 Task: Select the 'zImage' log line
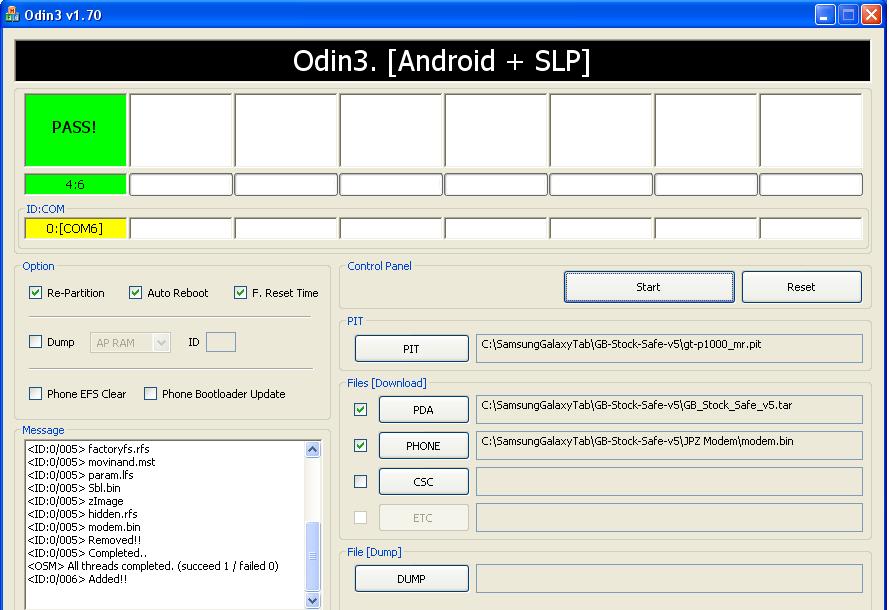click(x=75, y=501)
